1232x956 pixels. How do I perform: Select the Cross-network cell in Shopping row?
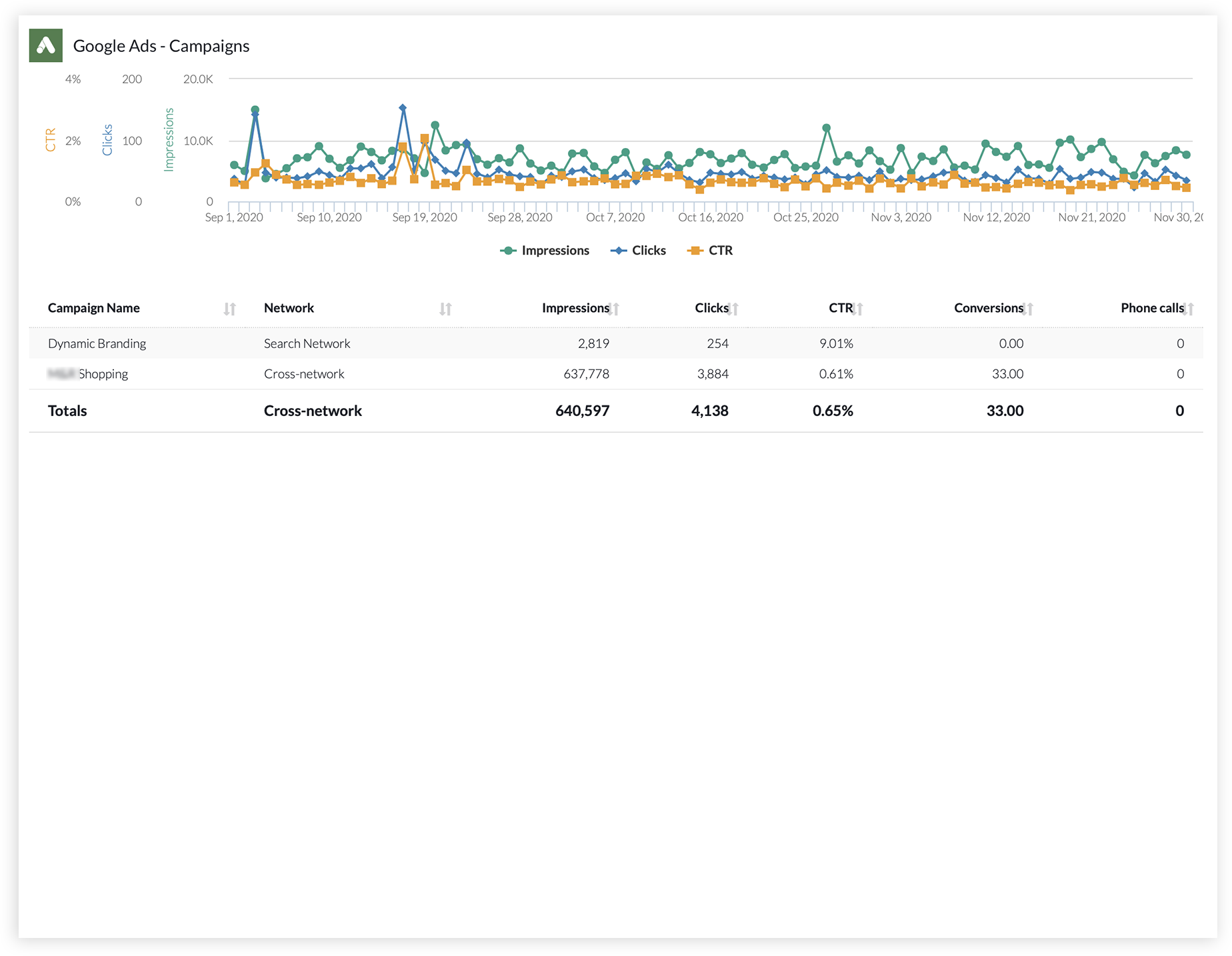coord(304,373)
